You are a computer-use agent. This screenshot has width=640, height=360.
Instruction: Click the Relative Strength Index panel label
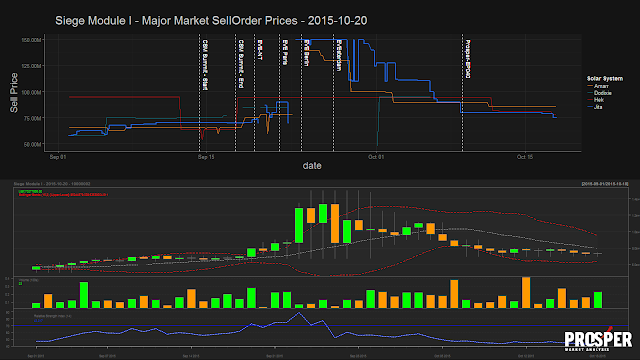click(53, 316)
